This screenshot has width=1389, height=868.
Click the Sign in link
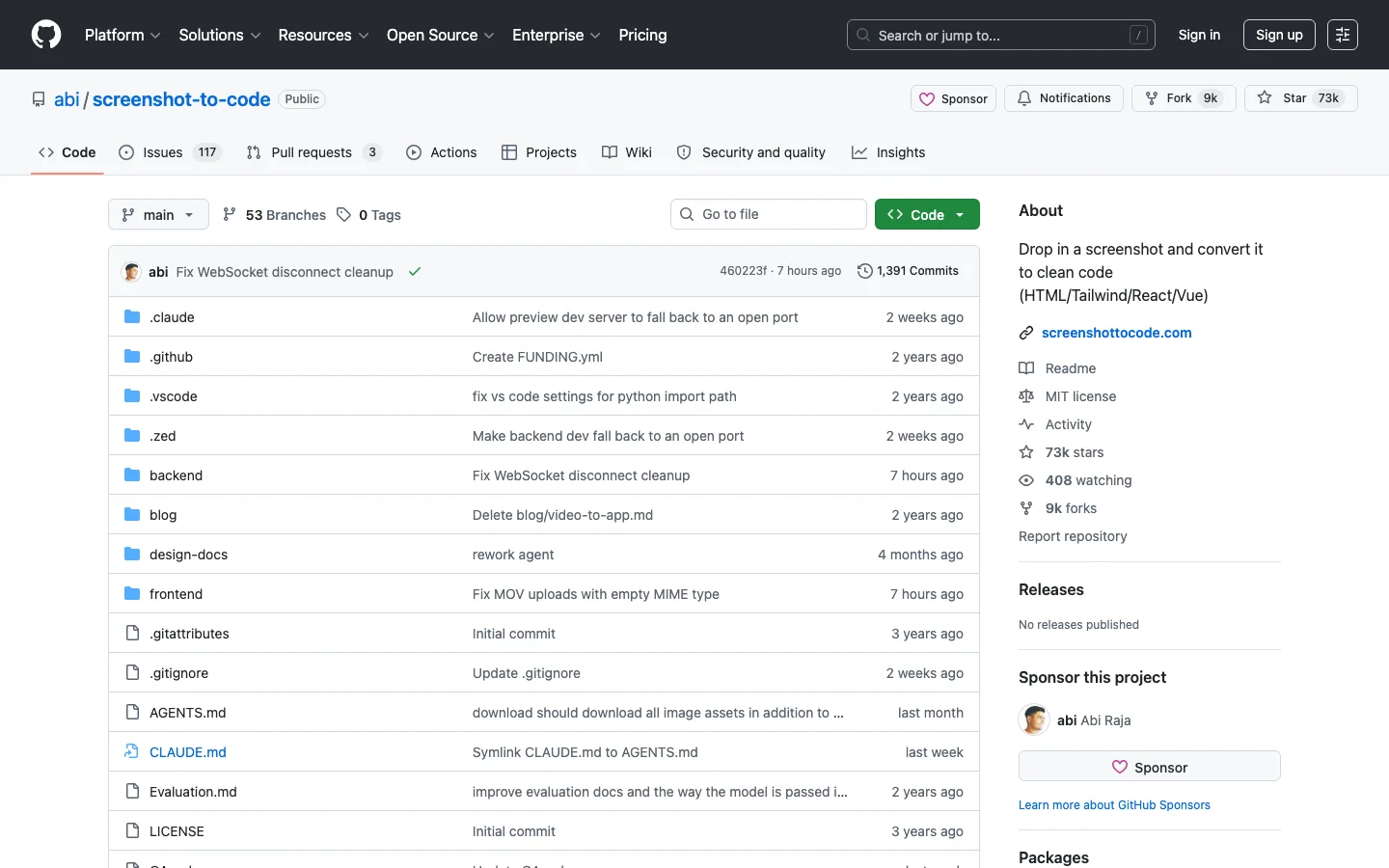(x=1199, y=35)
